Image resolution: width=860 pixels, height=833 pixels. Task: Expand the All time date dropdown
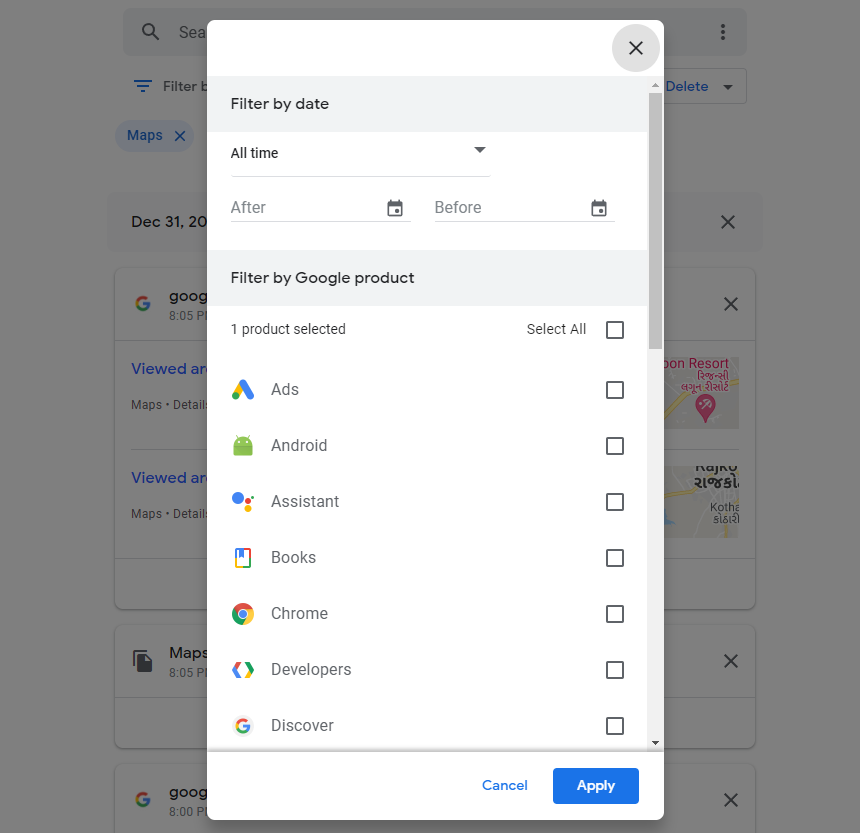click(360, 154)
